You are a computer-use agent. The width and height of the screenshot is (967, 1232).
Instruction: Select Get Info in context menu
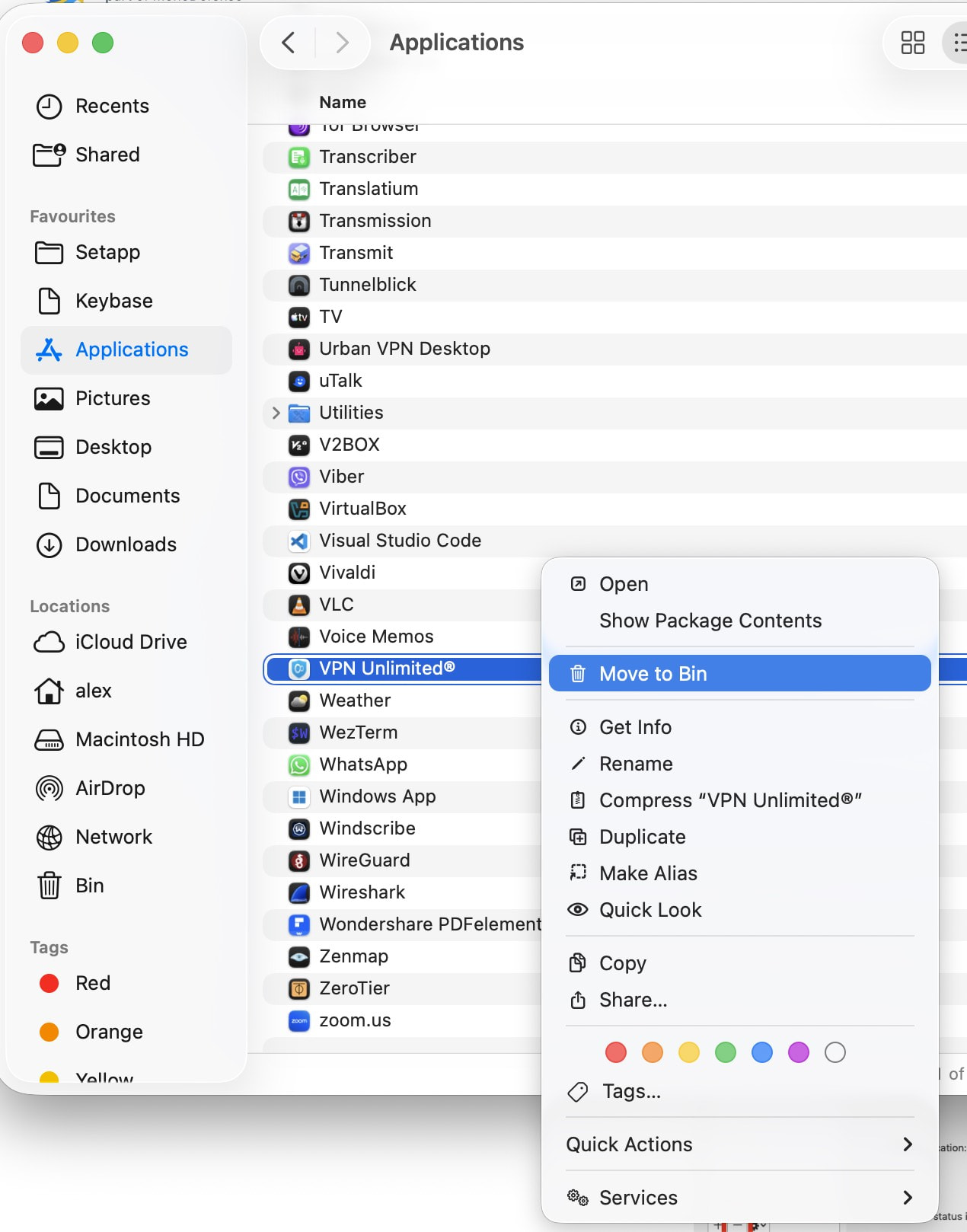point(635,727)
